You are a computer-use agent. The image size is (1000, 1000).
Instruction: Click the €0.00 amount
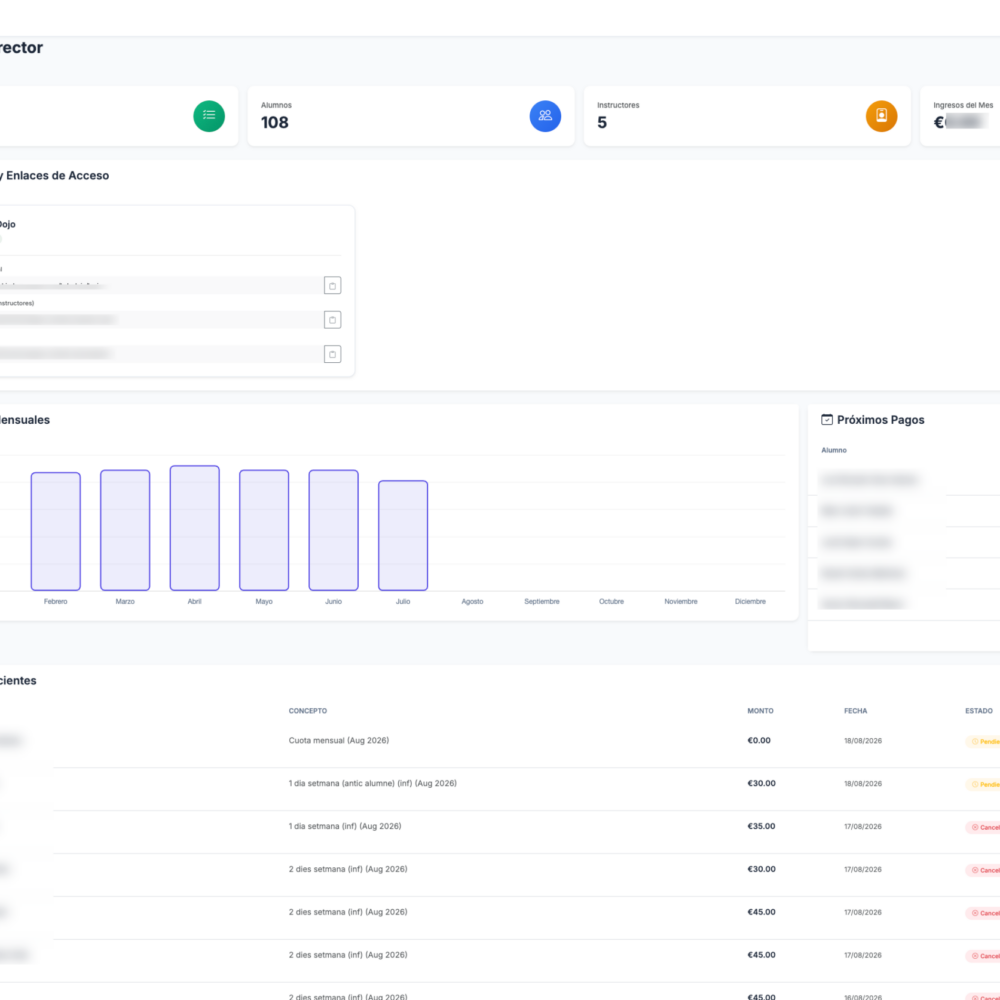coord(759,740)
